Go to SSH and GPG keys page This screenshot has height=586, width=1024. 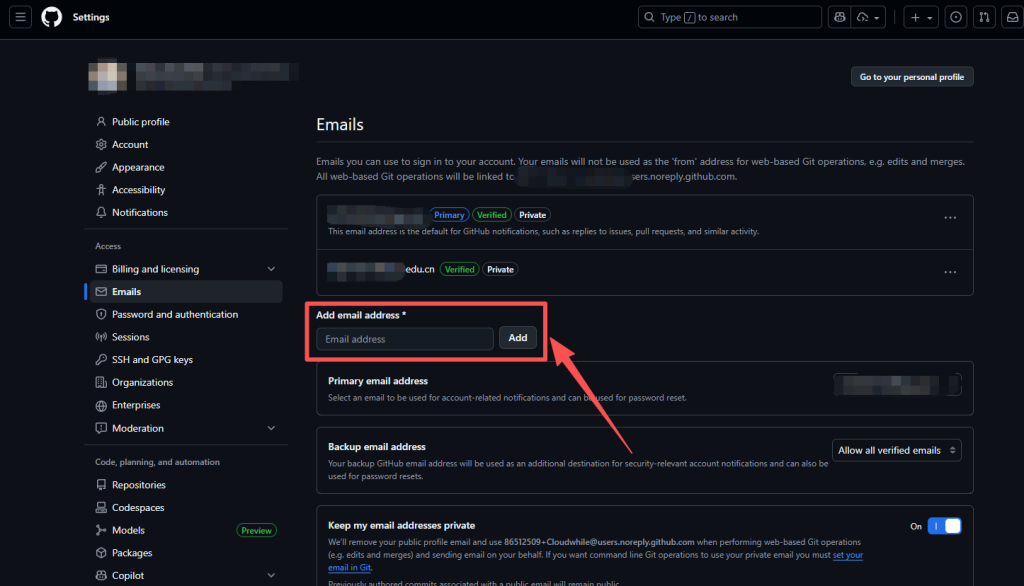[x=152, y=359]
